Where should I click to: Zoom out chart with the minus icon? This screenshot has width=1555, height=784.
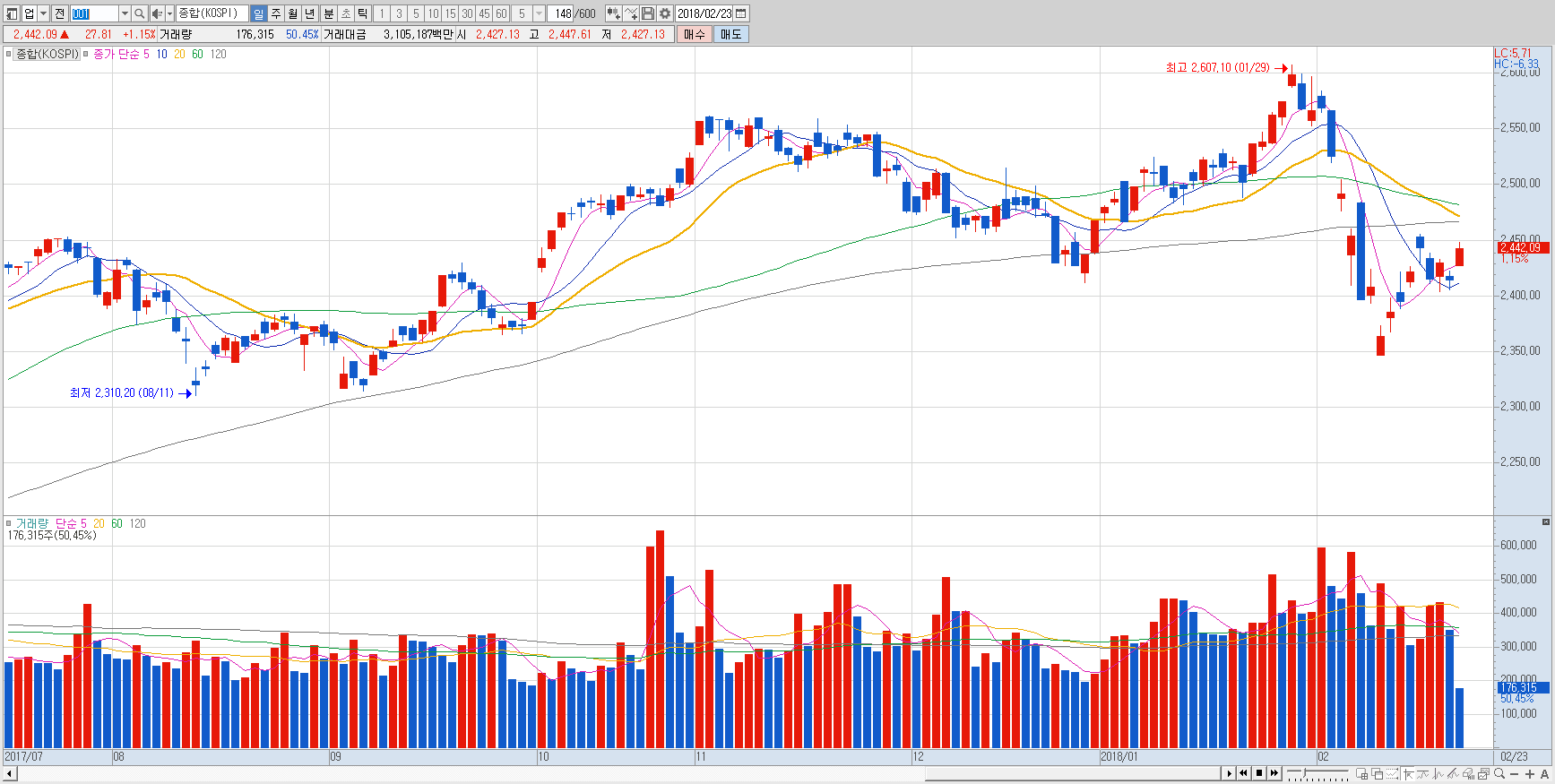pyautogui.click(x=1515, y=773)
